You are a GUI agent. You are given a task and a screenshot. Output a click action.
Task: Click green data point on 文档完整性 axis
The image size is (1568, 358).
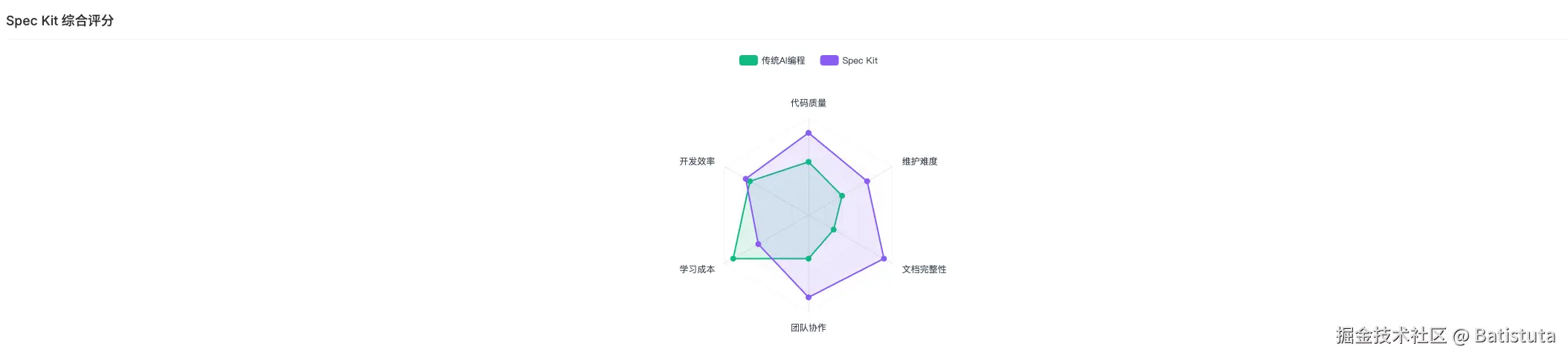834,229
